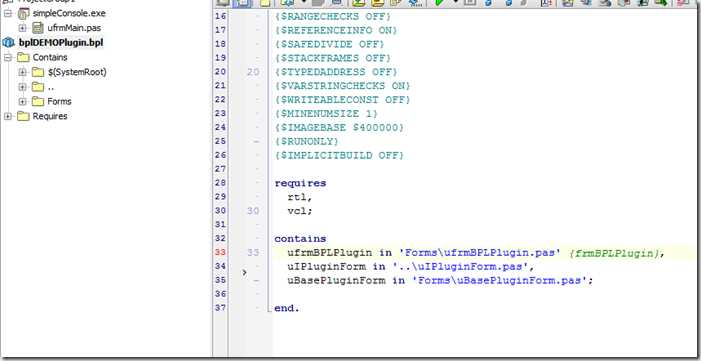
Task: Click the {frmBPLPlugin} comment
Action: coord(615,253)
